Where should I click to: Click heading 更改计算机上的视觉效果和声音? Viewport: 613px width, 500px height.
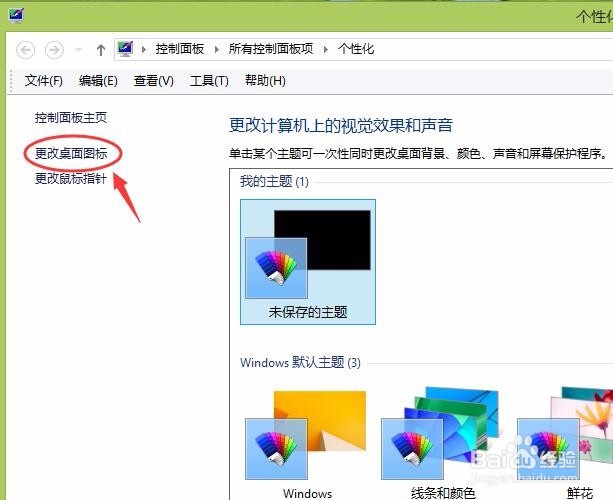click(x=341, y=125)
